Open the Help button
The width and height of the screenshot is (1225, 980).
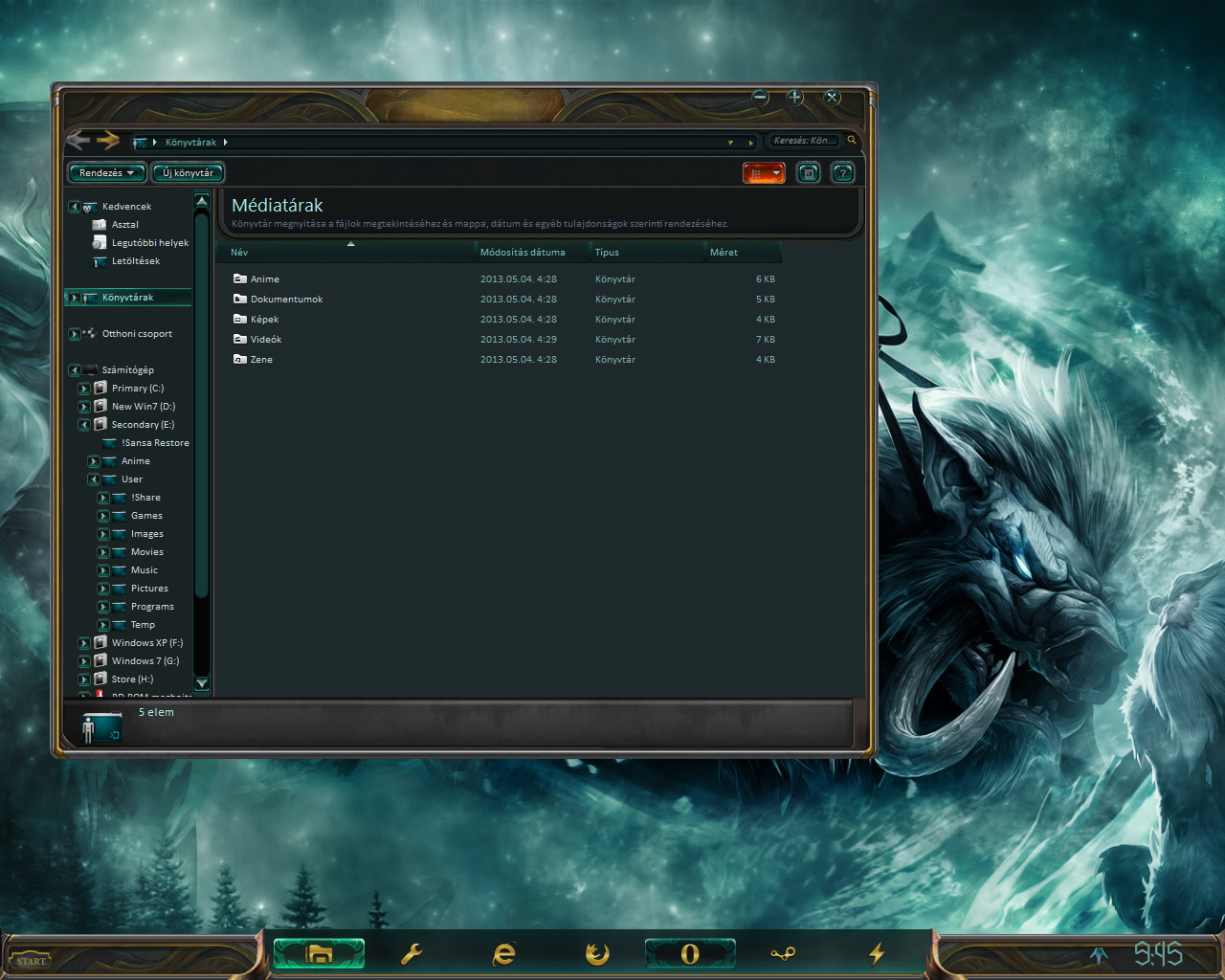pos(842,173)
